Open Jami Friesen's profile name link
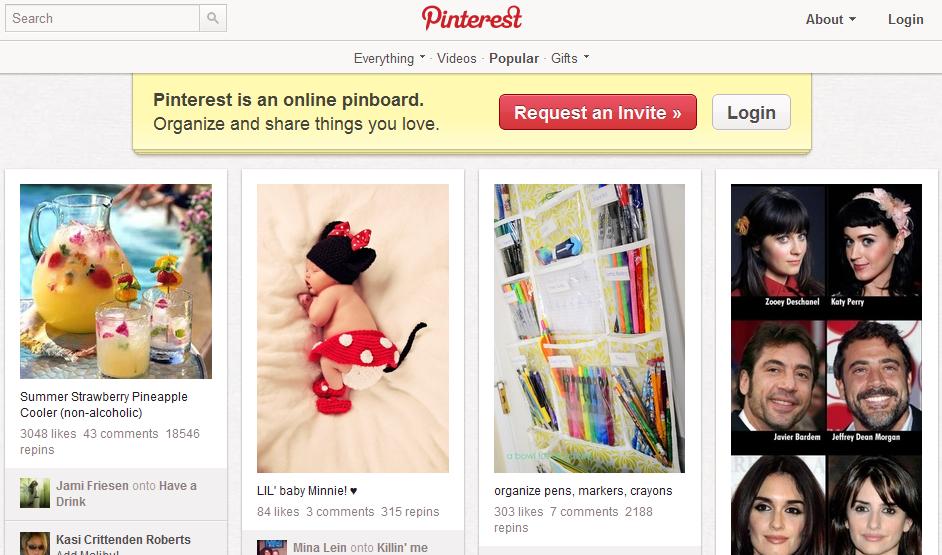 pyautogui.click(x=92, y=485)
